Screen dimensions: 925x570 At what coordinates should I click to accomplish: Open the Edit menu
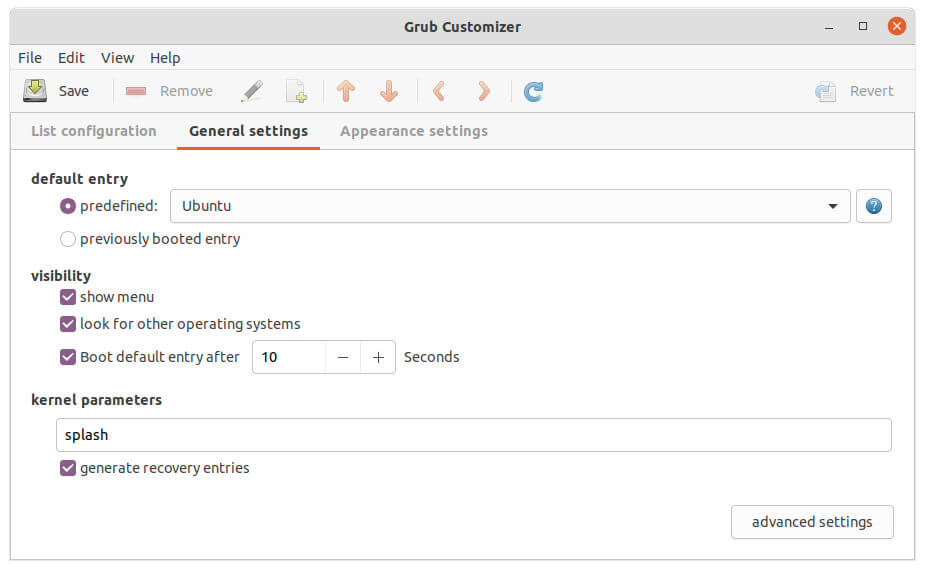point(71,58)
